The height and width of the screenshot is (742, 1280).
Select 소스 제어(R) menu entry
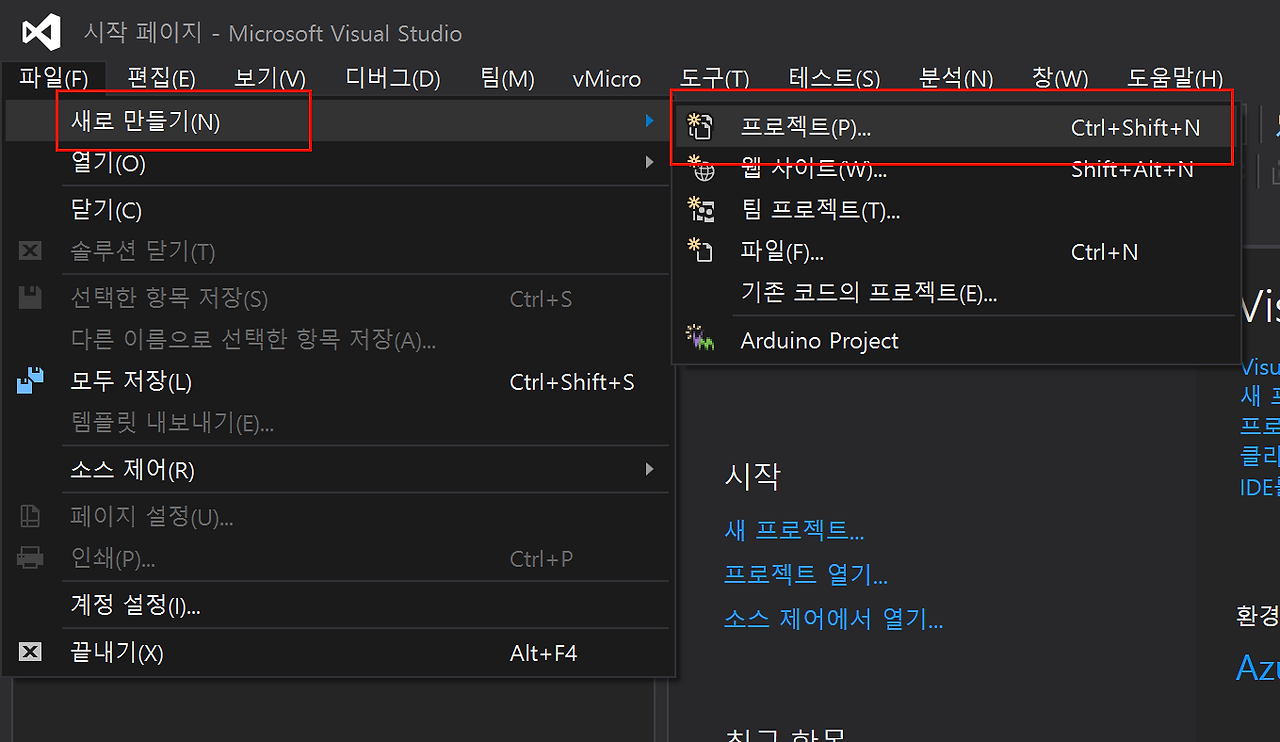pyautogui.click(x=338, y=469)
